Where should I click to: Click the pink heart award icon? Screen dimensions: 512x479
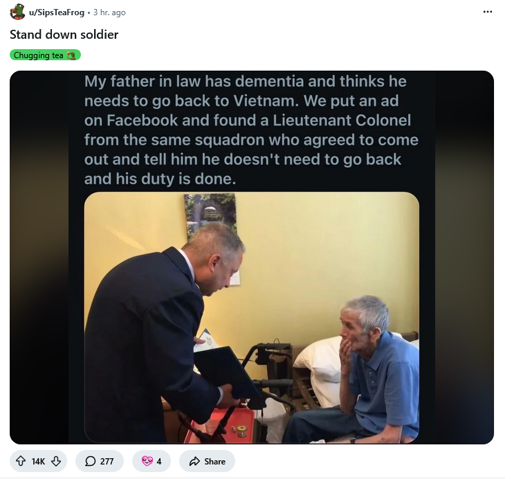[147, 461]
